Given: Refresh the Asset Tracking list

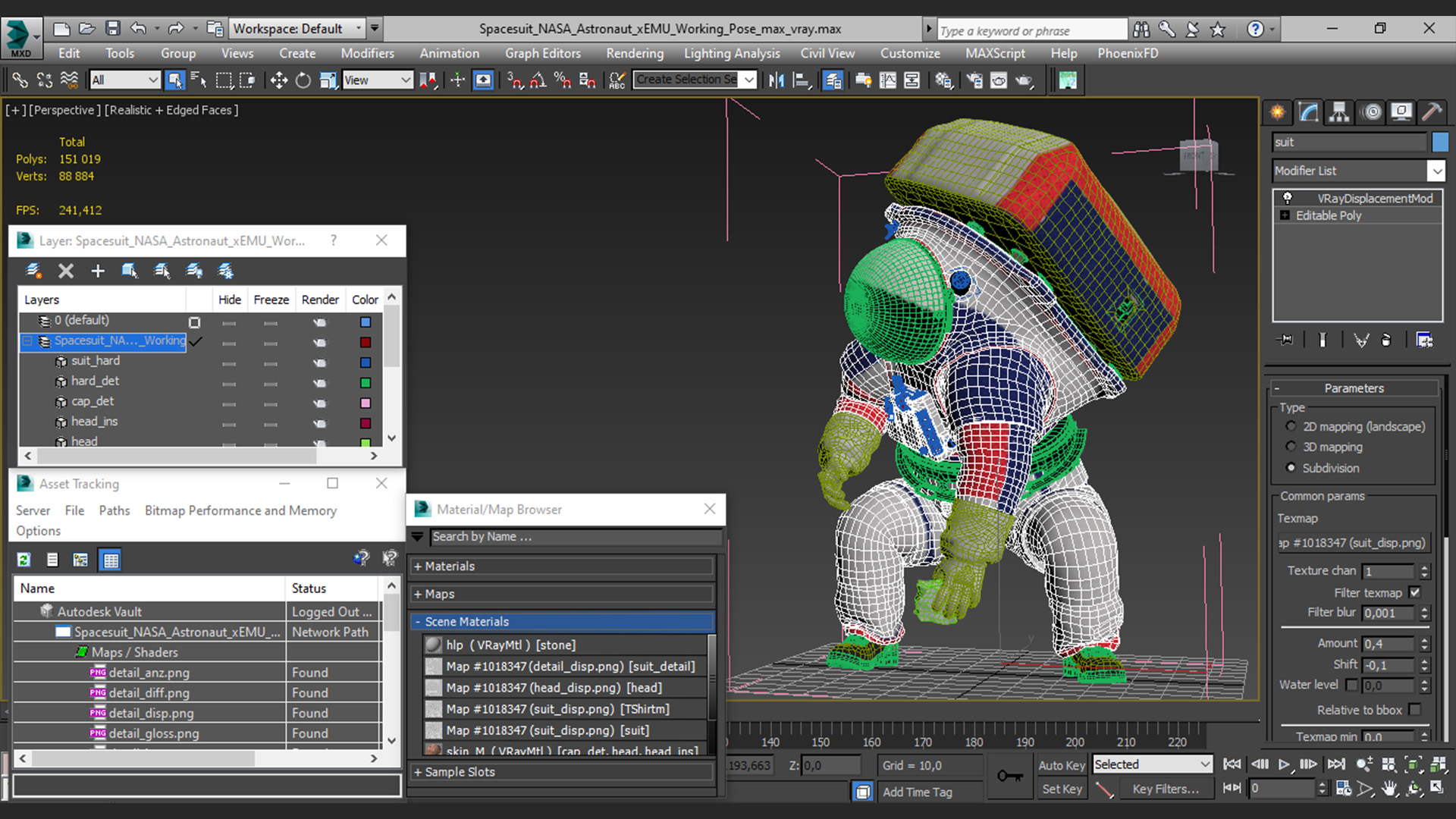Looking at the screenshot, I should point(24,560).
